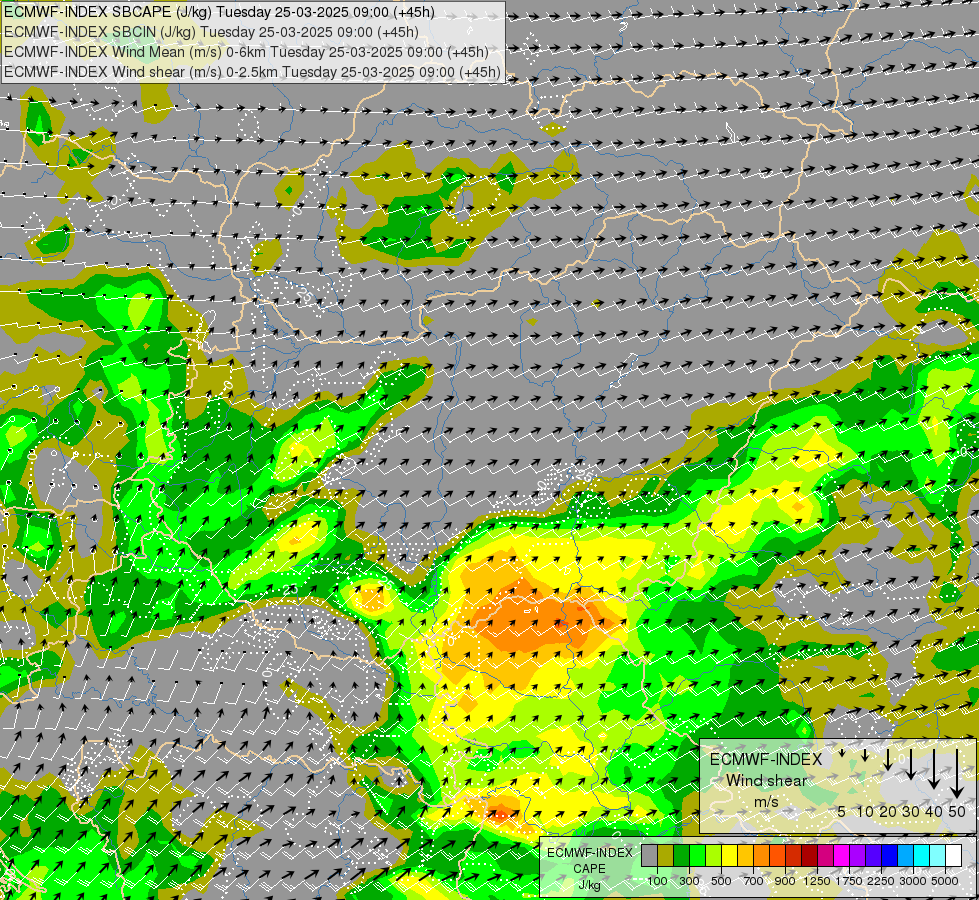Click the SBCIN (J/kg) title line

coord(211,32)
